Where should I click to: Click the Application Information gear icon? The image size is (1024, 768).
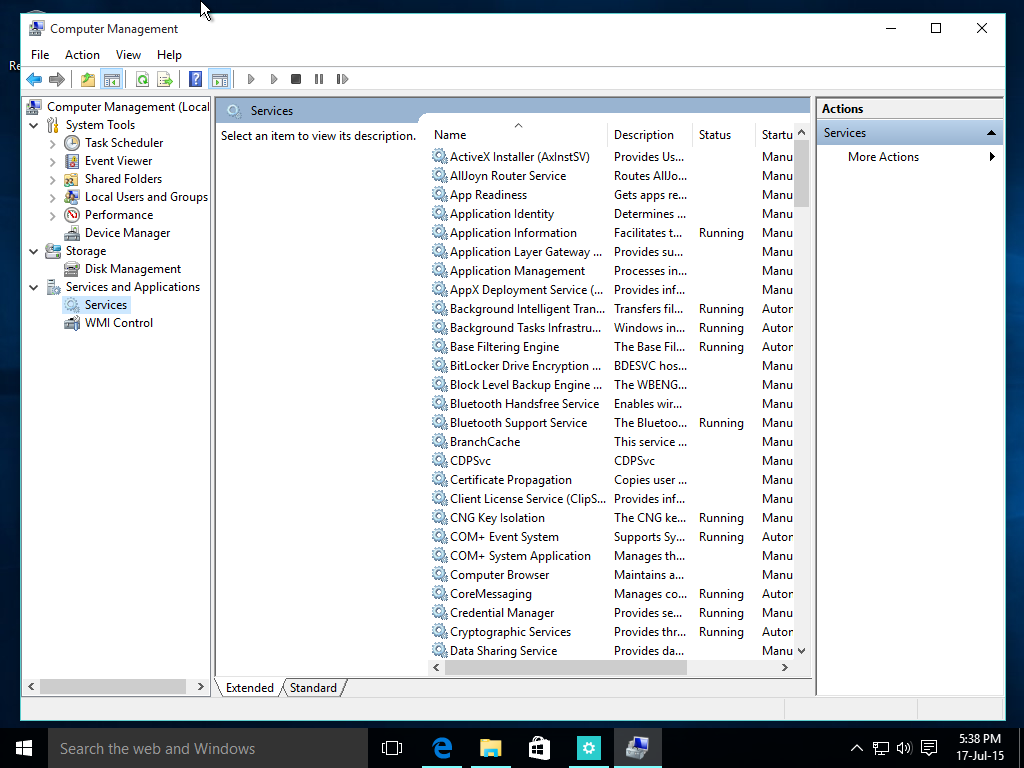439,232
